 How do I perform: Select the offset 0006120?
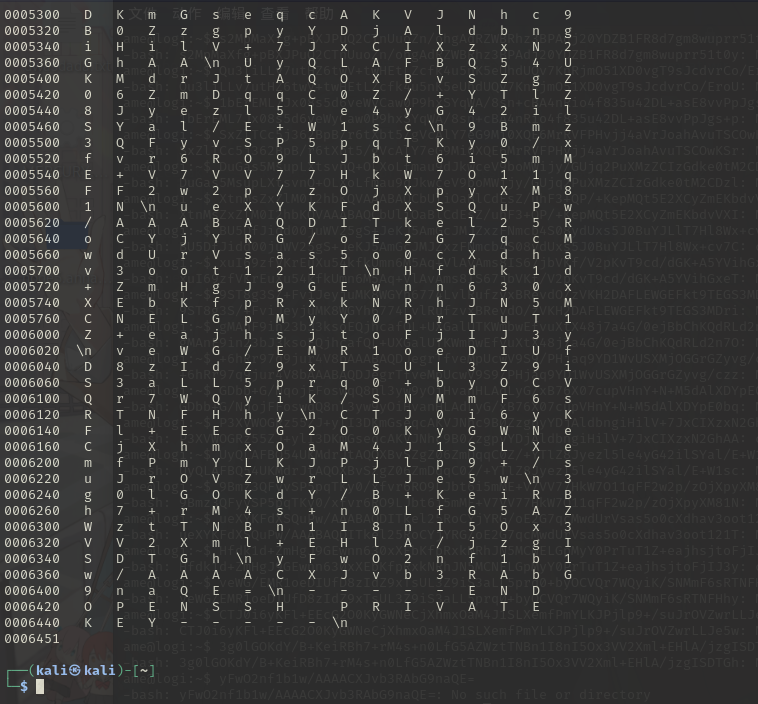(32, 414)
